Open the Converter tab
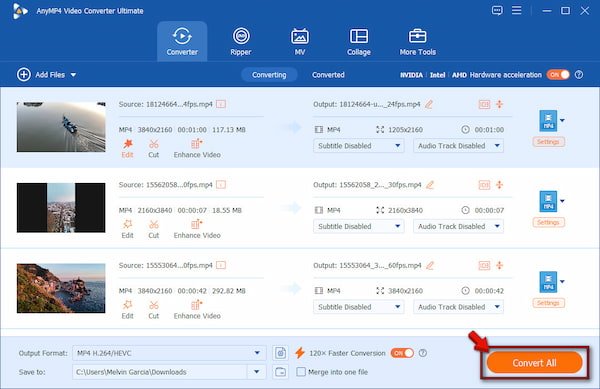Image resolution: width=600 pixels, height=389 pixels. (x=182, y=41)
